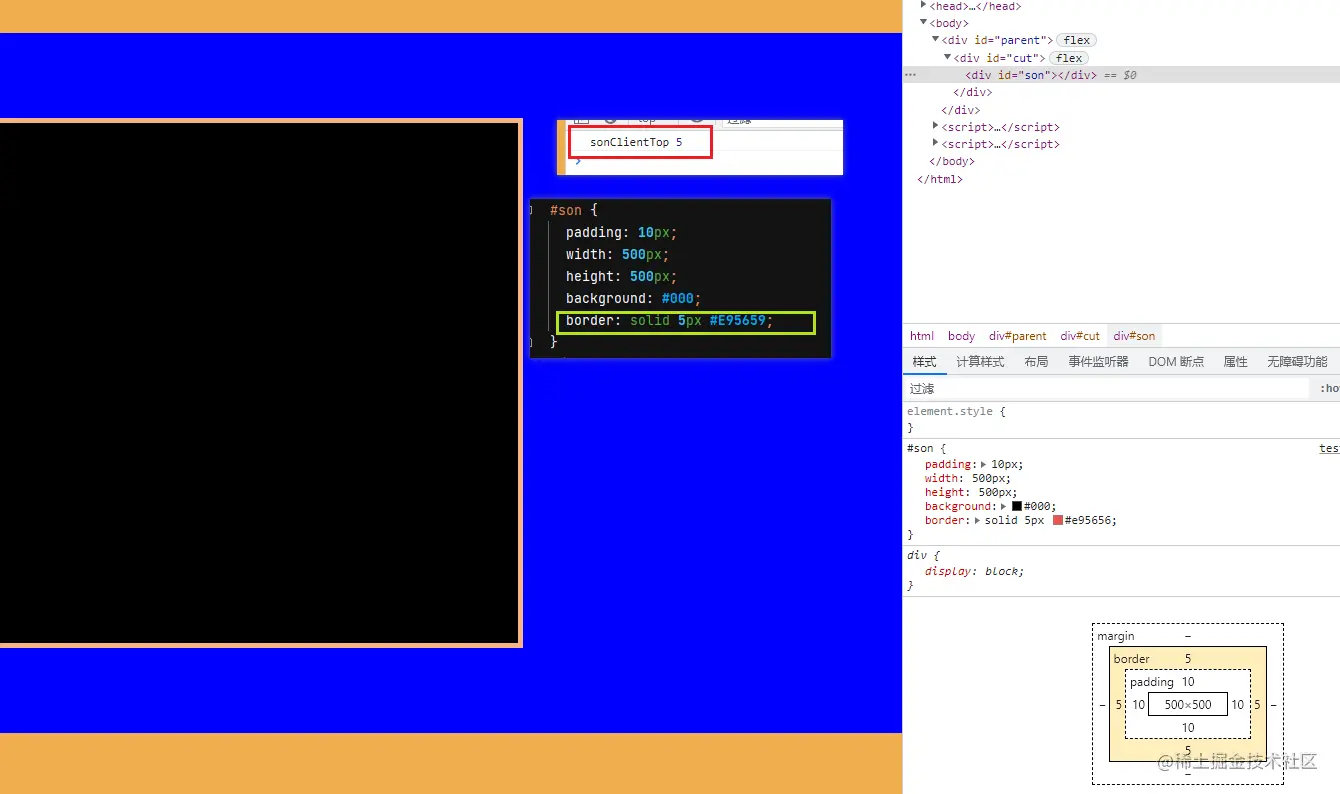This screenshot has height=794, width=1340.
Task: Click the display: block declaration
Action: [x=974, y=571]
